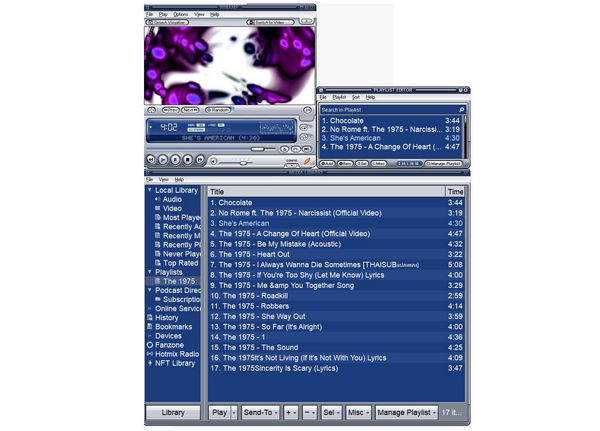Toggle Random visualization presets
The width and height of the screenshot is (600, 431).
coord(218,110)
